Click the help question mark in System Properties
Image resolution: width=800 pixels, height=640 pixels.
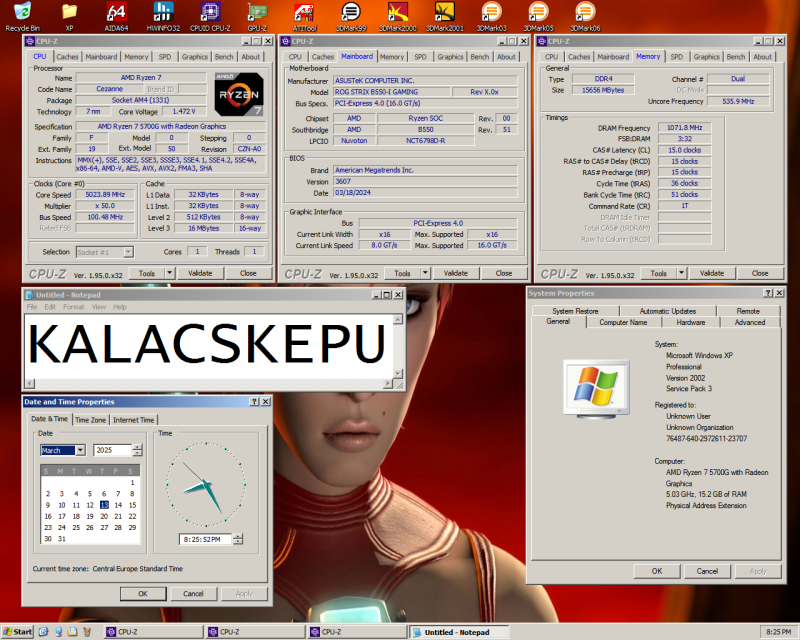tap(768, 293)
